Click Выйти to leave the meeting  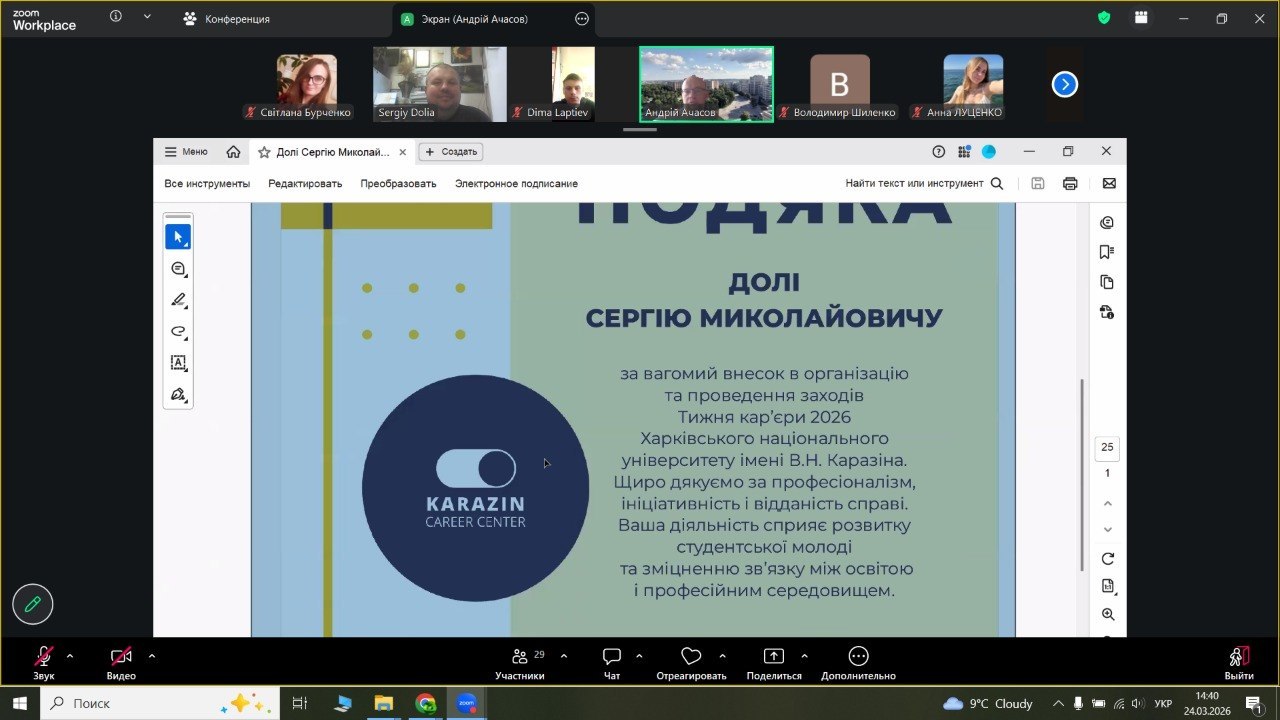pos(1239,662)
